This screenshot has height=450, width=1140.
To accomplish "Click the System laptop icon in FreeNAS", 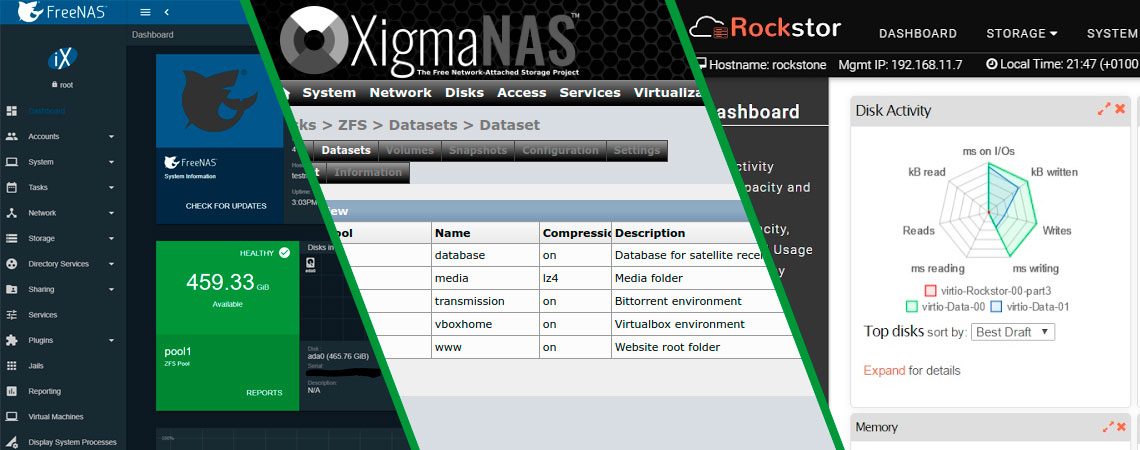I will pos(12,162).
